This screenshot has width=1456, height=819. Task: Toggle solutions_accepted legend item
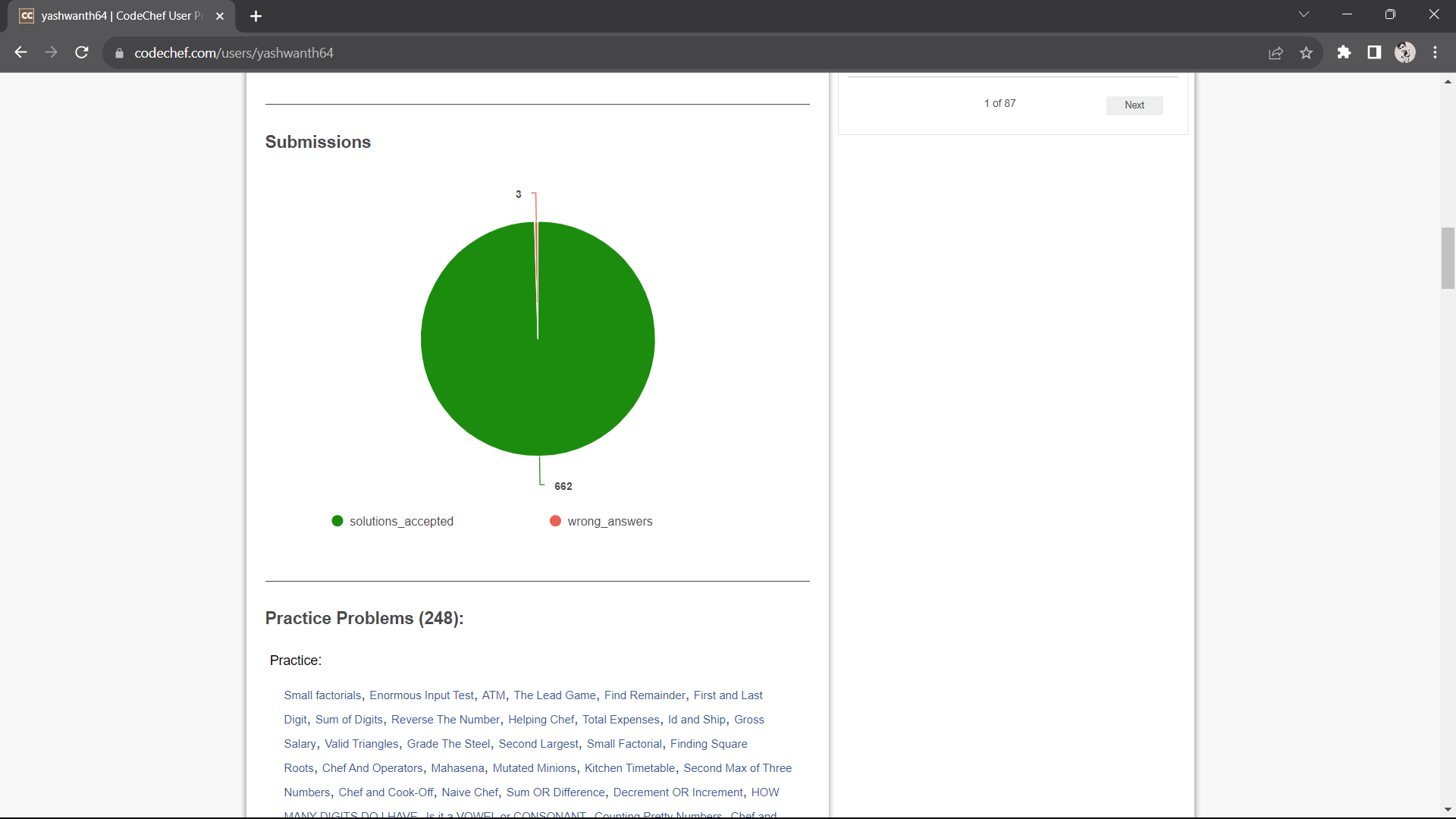click(393, 521)
